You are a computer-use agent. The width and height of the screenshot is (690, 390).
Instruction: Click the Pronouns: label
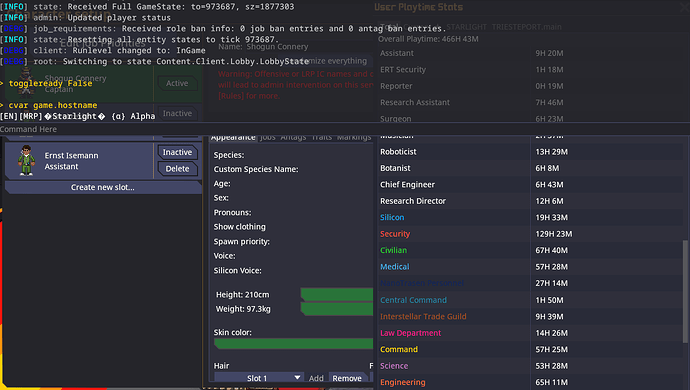coord(232,212)
